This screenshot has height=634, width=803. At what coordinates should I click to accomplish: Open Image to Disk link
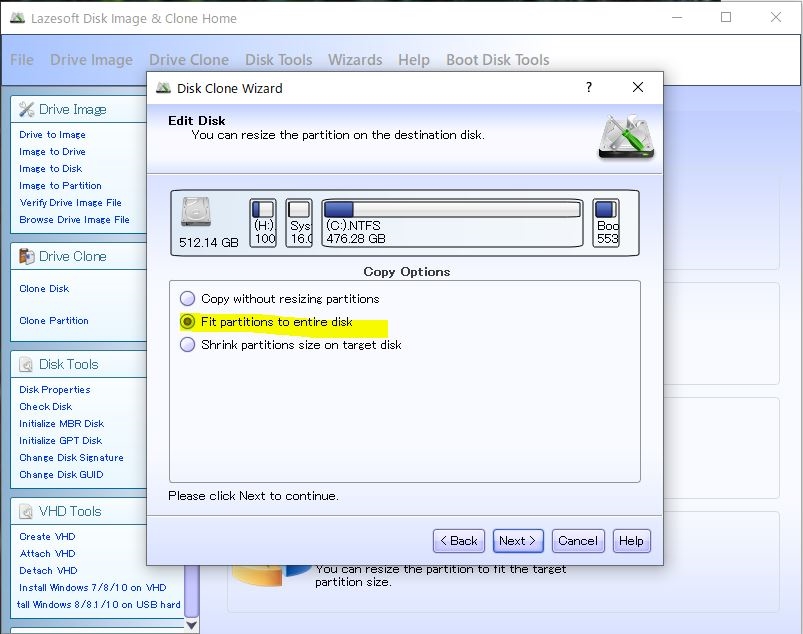coord(51,168)
